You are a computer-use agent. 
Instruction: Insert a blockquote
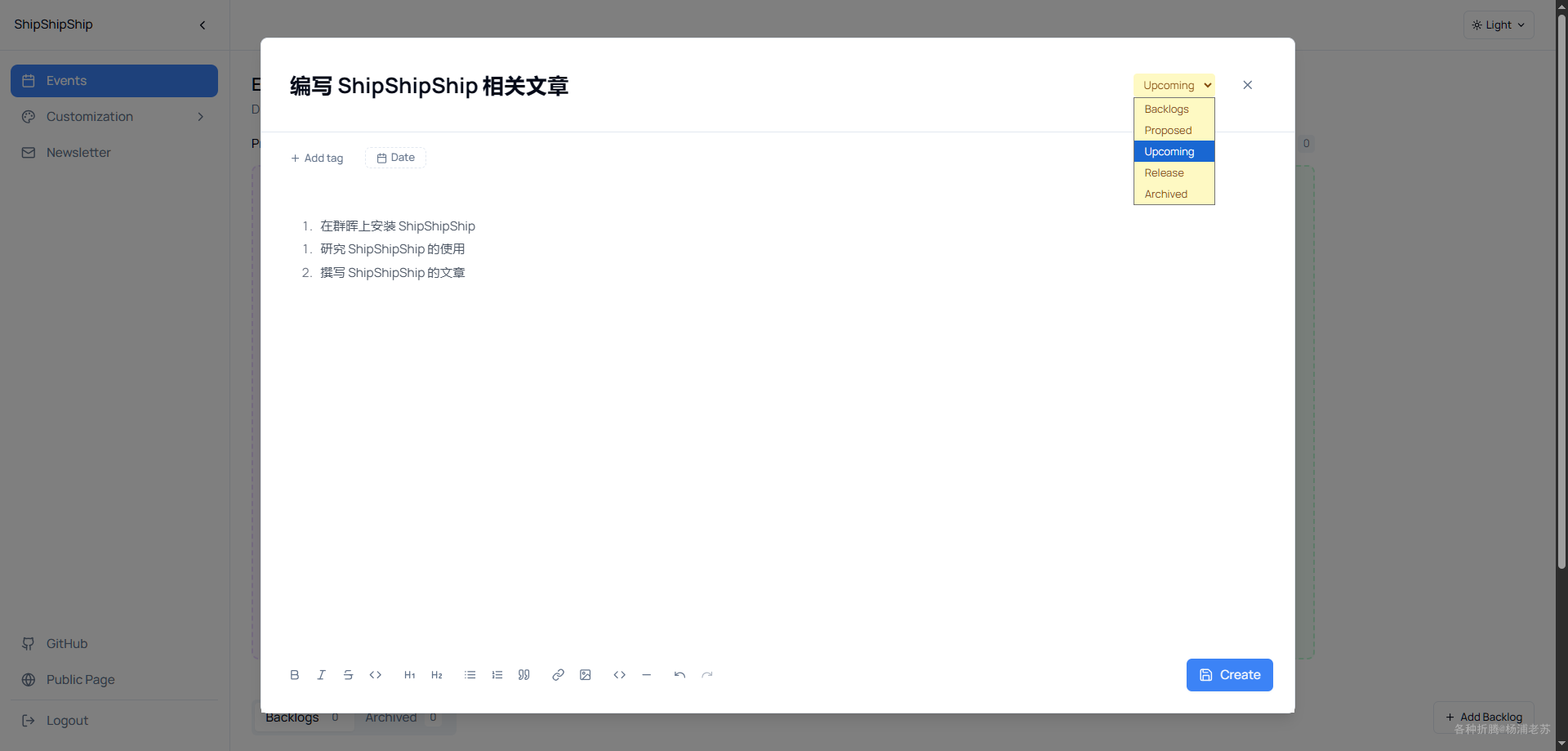524,675
